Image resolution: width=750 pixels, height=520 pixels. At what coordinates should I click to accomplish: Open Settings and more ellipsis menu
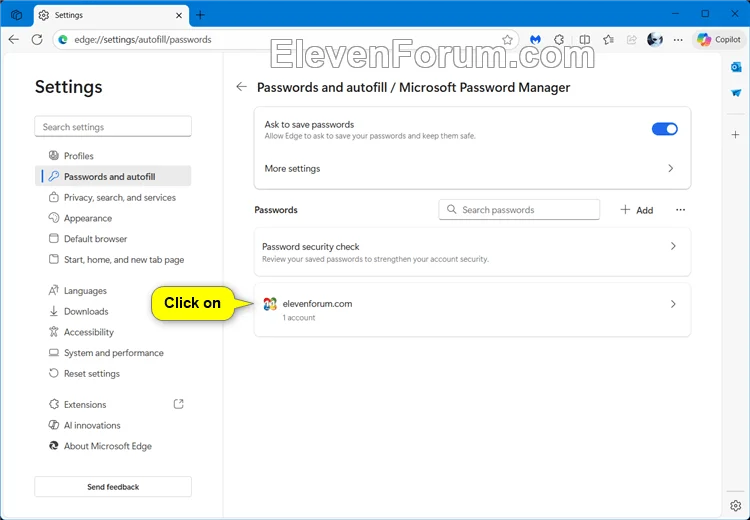pos(678,40)
